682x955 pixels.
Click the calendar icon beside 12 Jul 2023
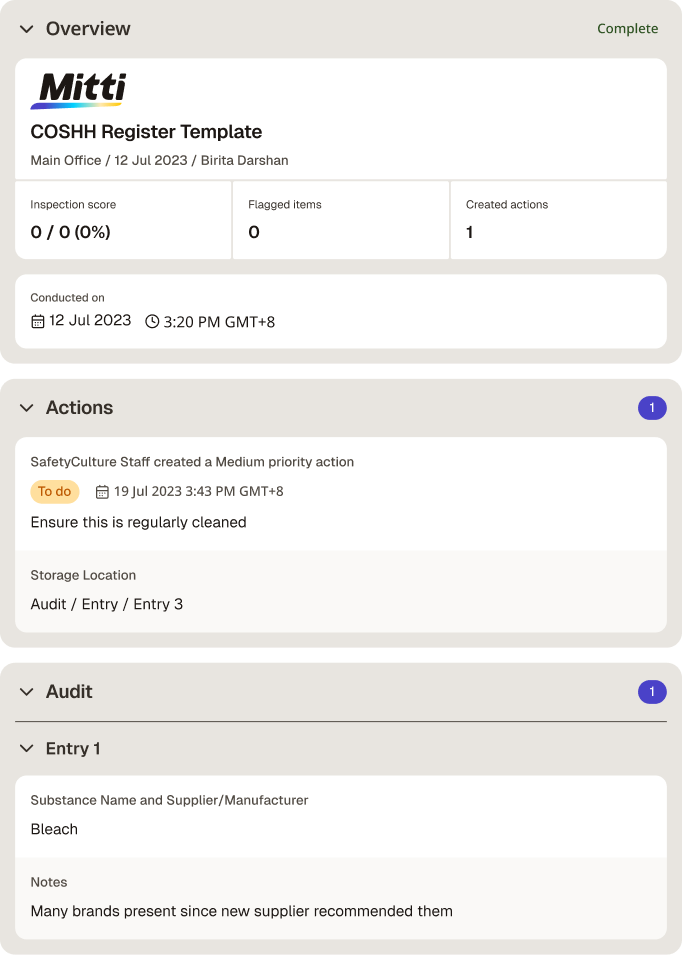tap(38, 321)
